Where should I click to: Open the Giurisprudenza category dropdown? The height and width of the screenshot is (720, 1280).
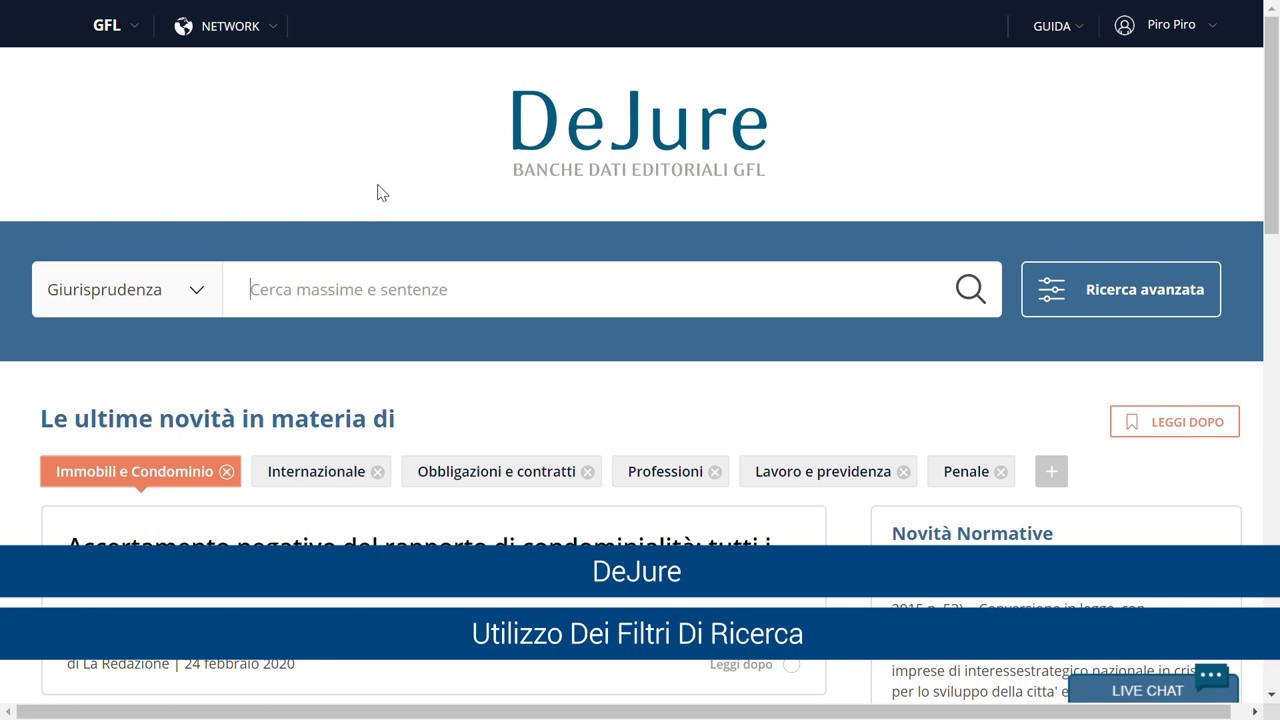[x=127, y=289]
